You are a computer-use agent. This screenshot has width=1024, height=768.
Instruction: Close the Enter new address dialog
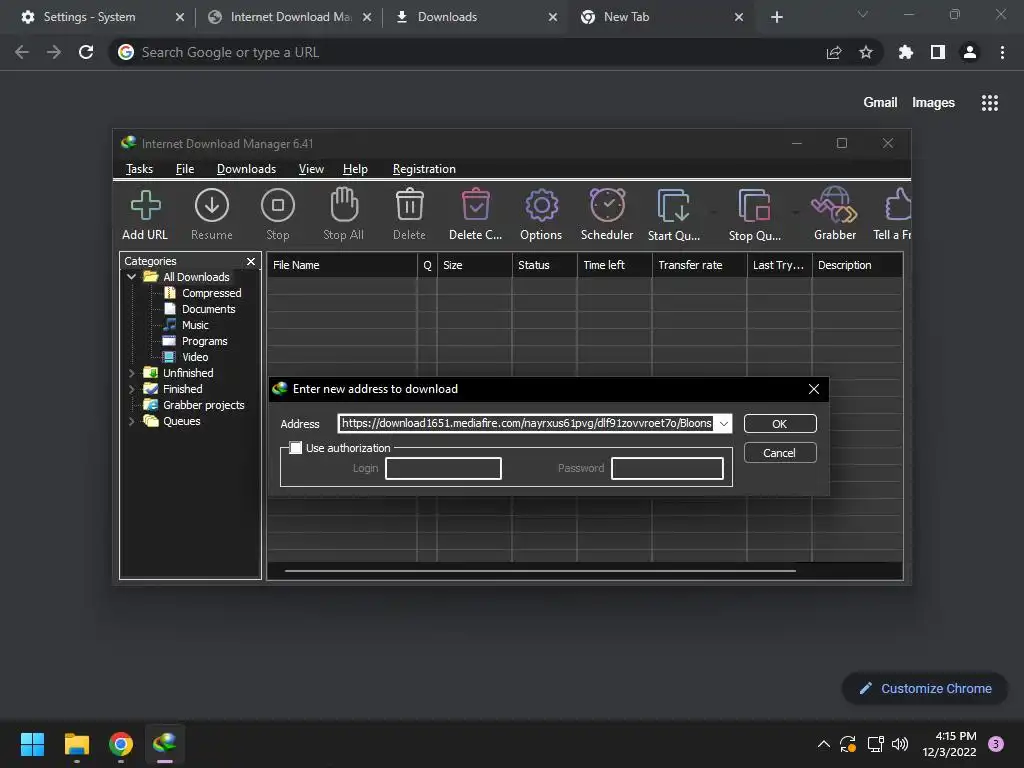tap(814, 389)
